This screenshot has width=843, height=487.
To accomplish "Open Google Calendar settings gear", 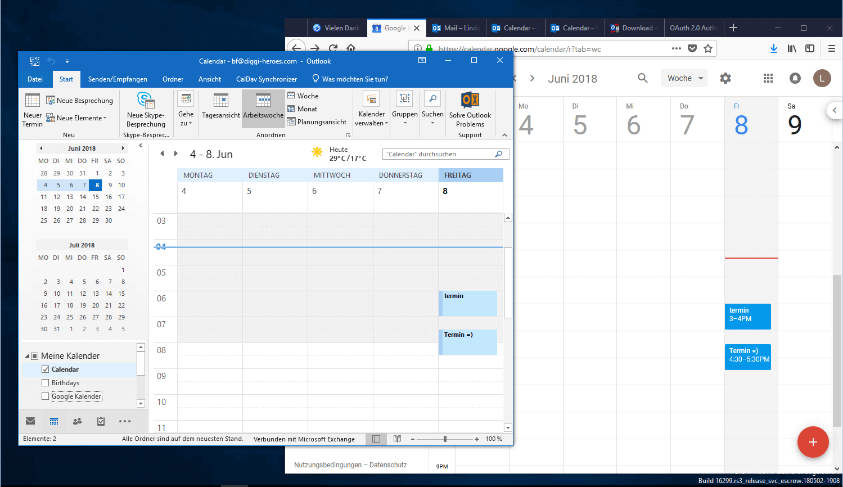I will 725,78.
